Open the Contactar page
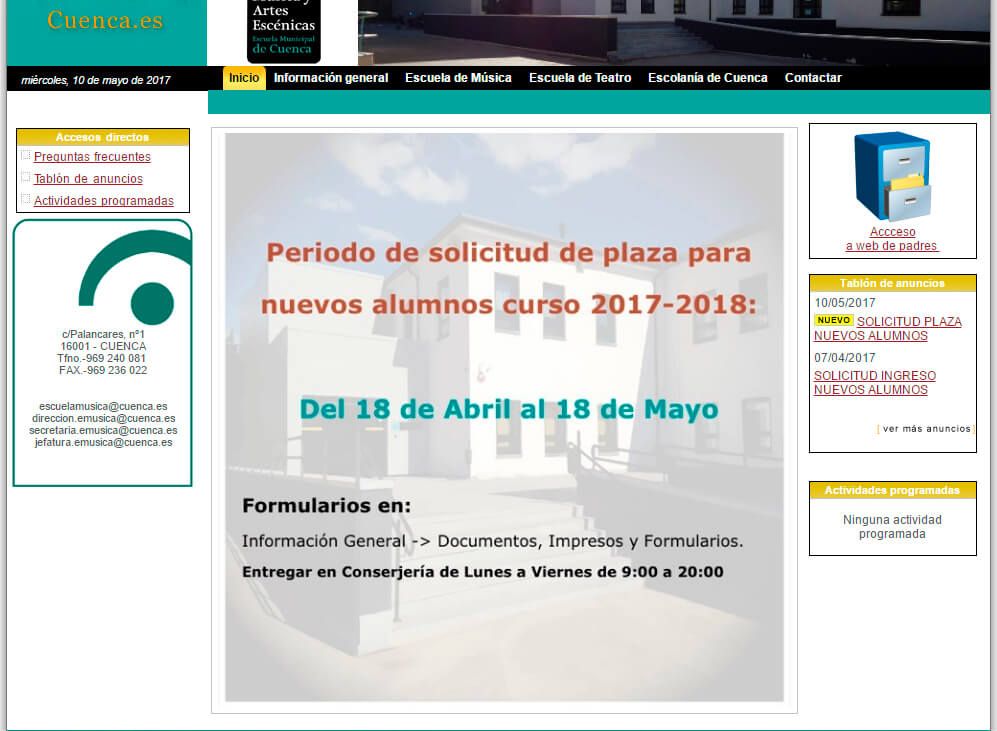 tap(813, 77)
